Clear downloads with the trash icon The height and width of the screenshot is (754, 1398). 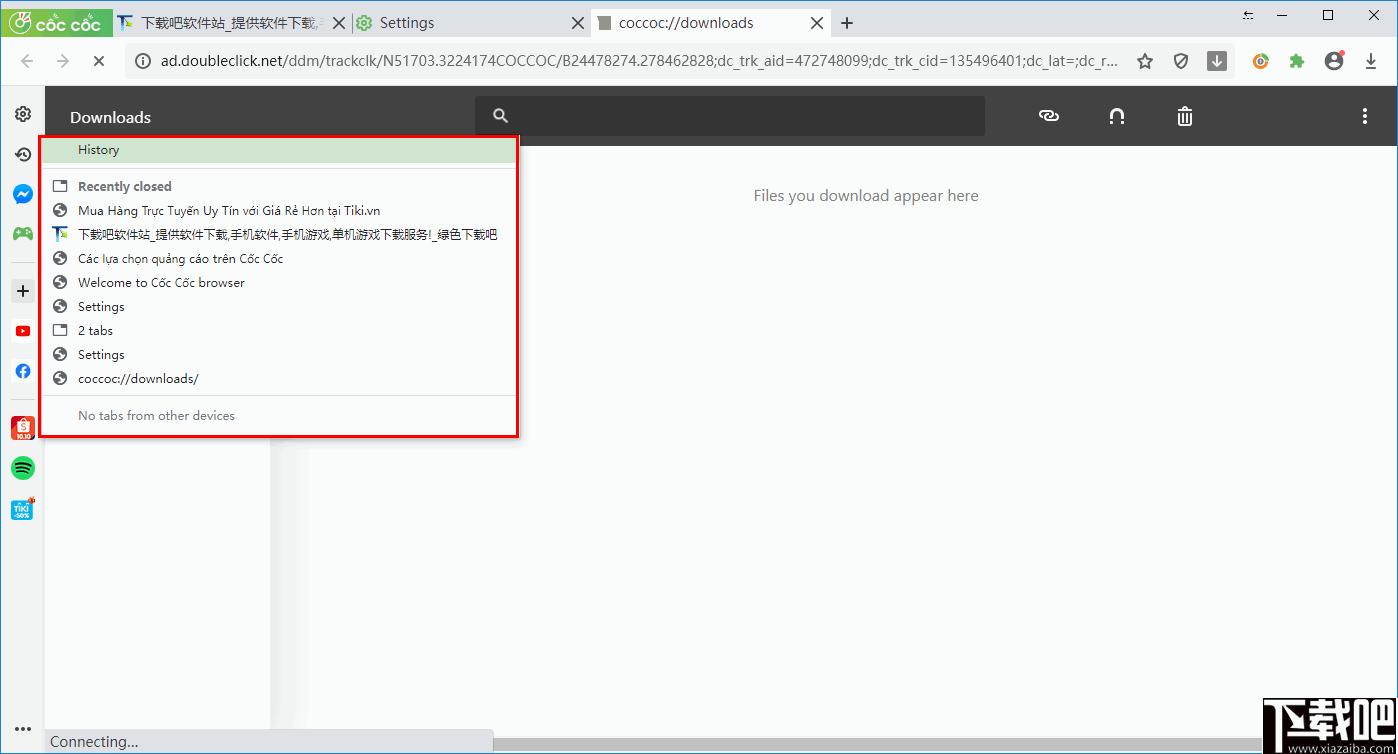click(1185, 116)
